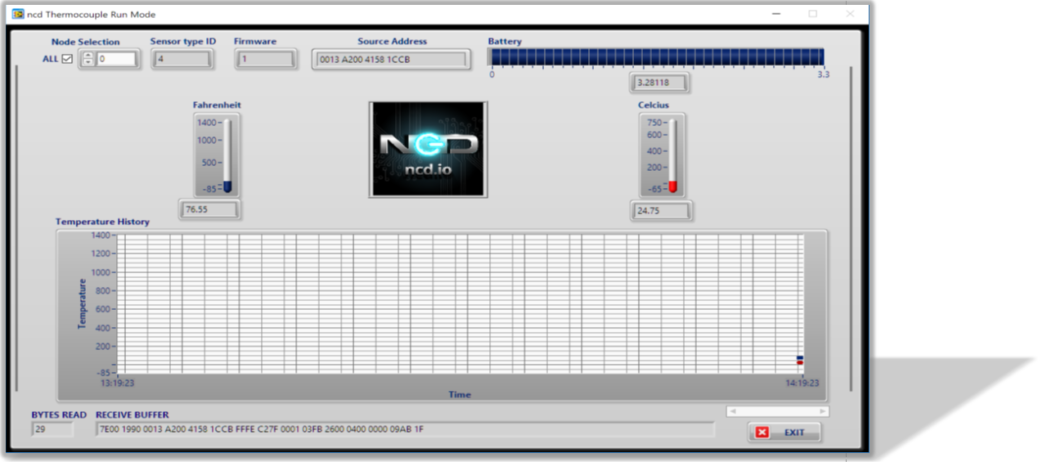Viewport: 1038px width, 462px height.
Task: Click the BYTES READ counter field
Action: (x=51, y=429)
